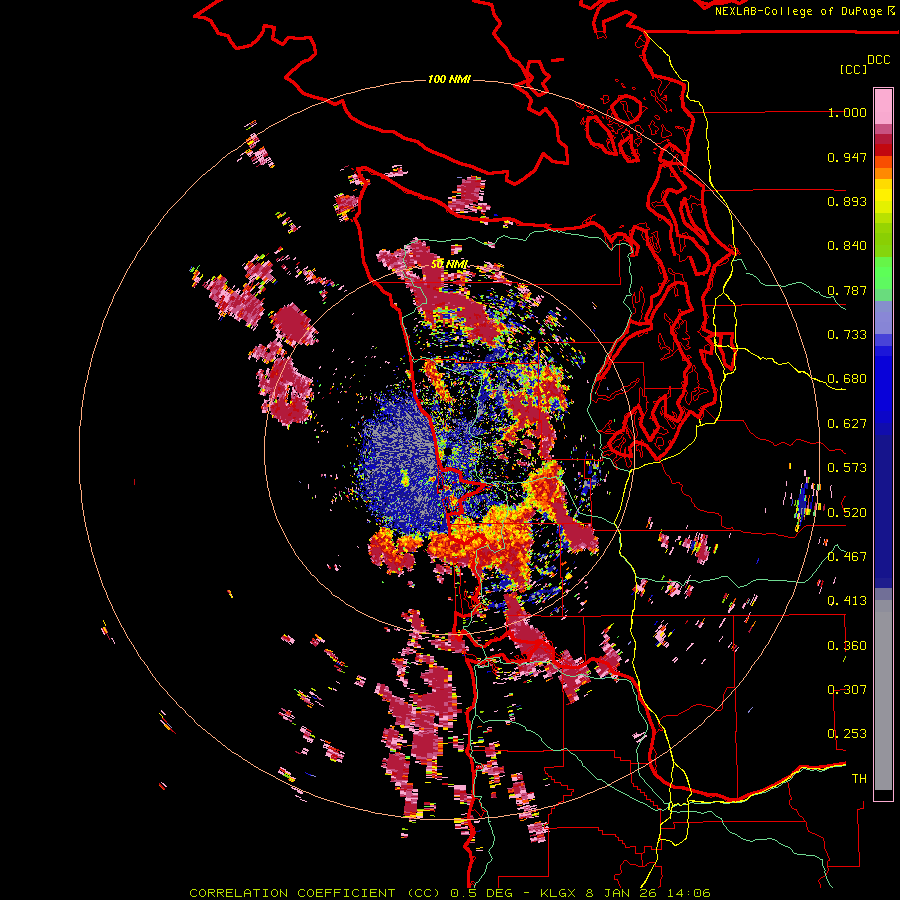Select the 0.520 scale value
The width and height of the screenshot is (900, 900).
[x=847, y=512]
